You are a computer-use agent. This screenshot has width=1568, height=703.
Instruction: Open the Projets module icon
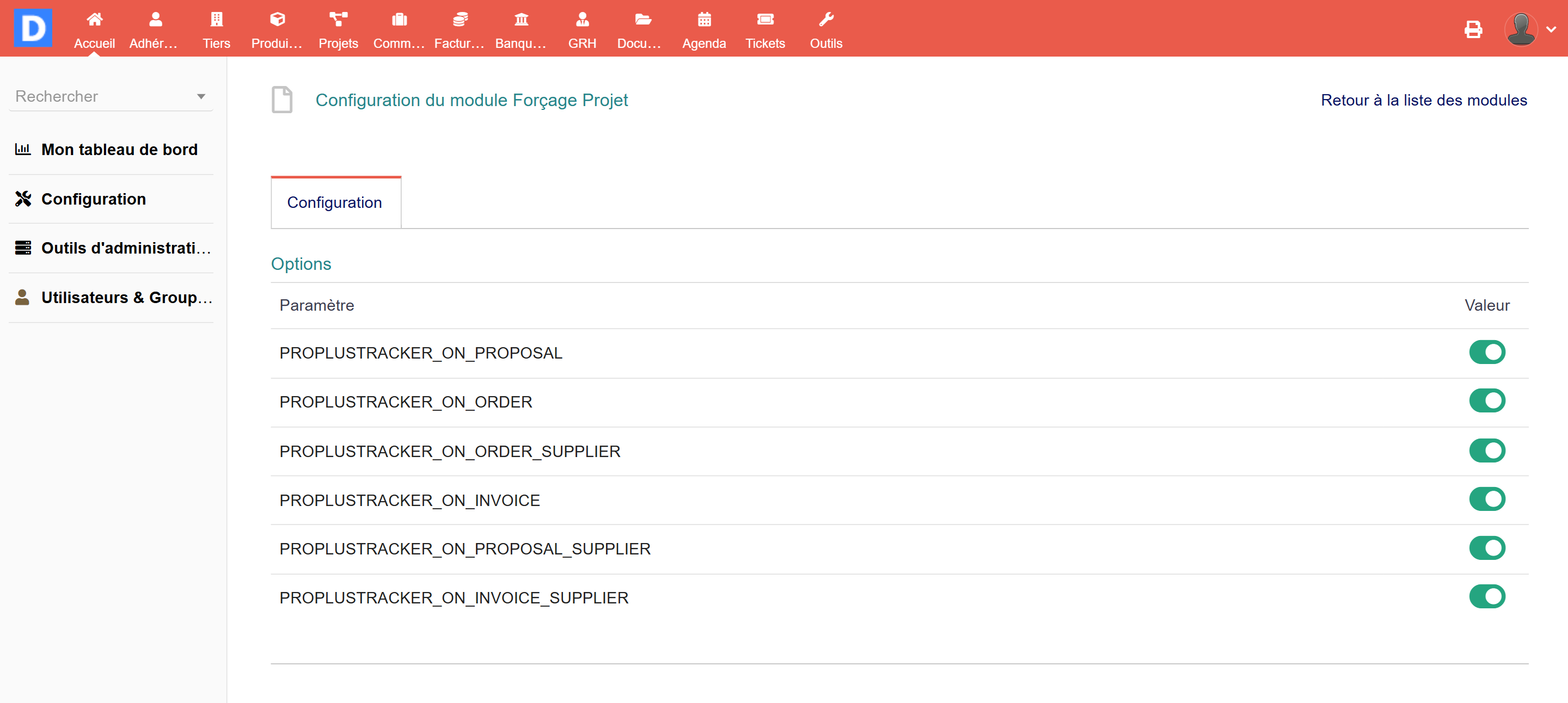(338, 20)
